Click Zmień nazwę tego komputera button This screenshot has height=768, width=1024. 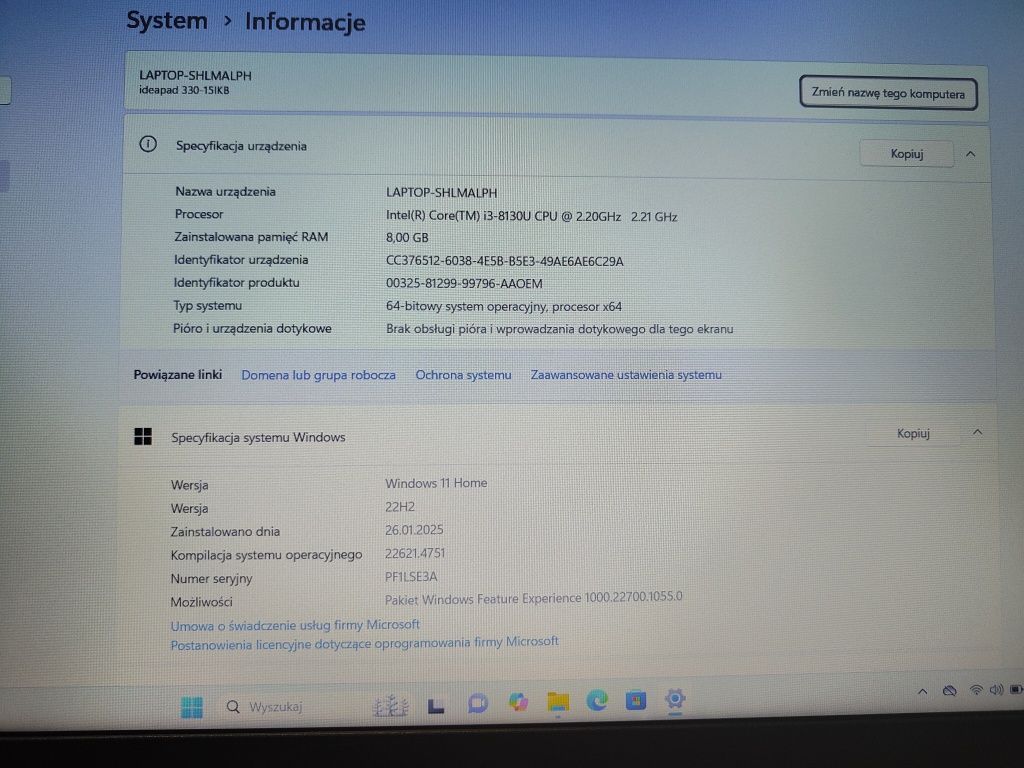click(x=888, y=93)
